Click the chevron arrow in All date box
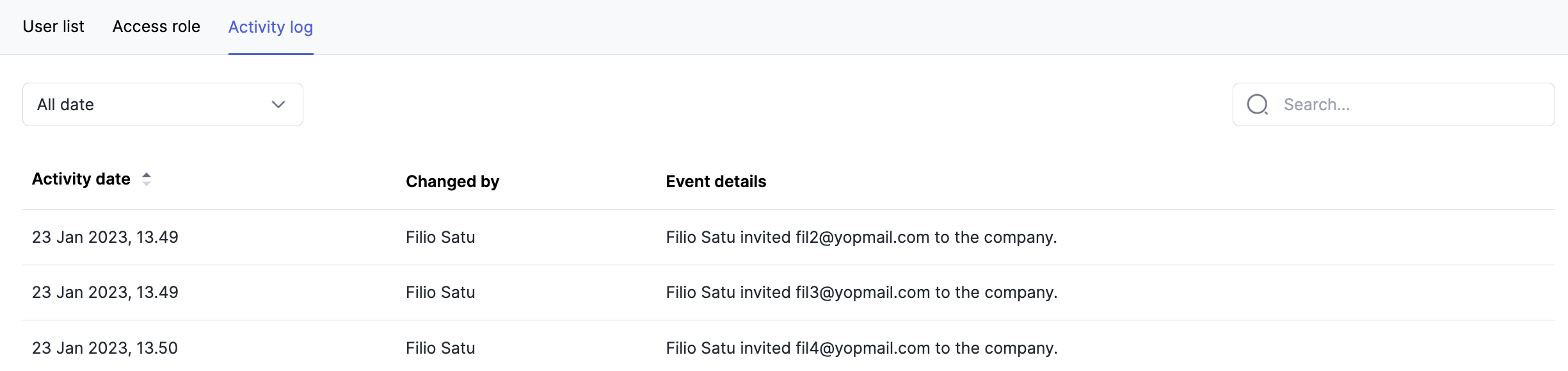The image size is (1568, 371). [278, 104]
